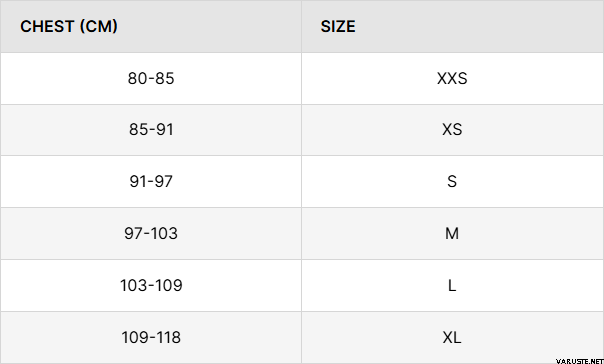Click the border line above XL row
The image size is (604, 364).
302,312
